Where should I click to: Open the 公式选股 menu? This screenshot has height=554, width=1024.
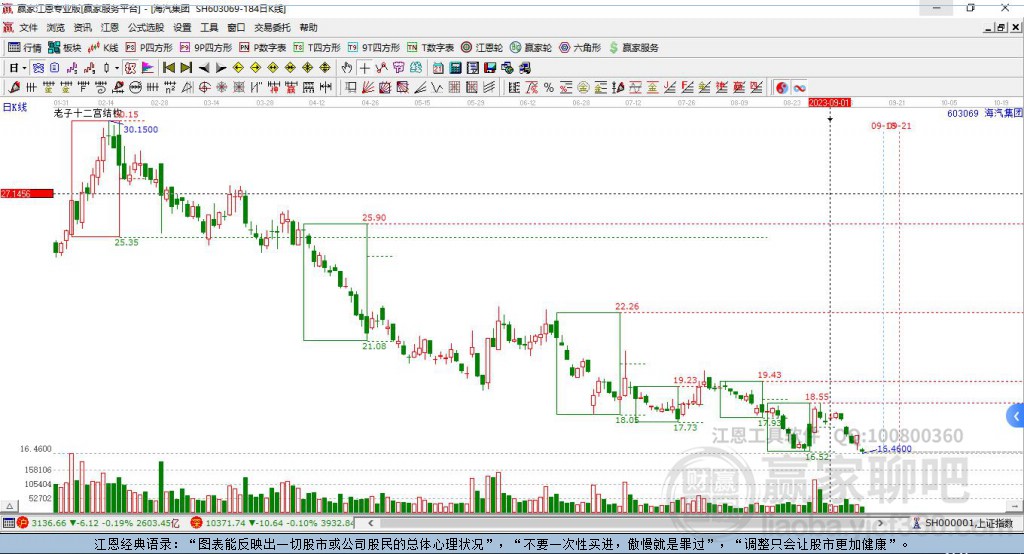click(146, 27)
